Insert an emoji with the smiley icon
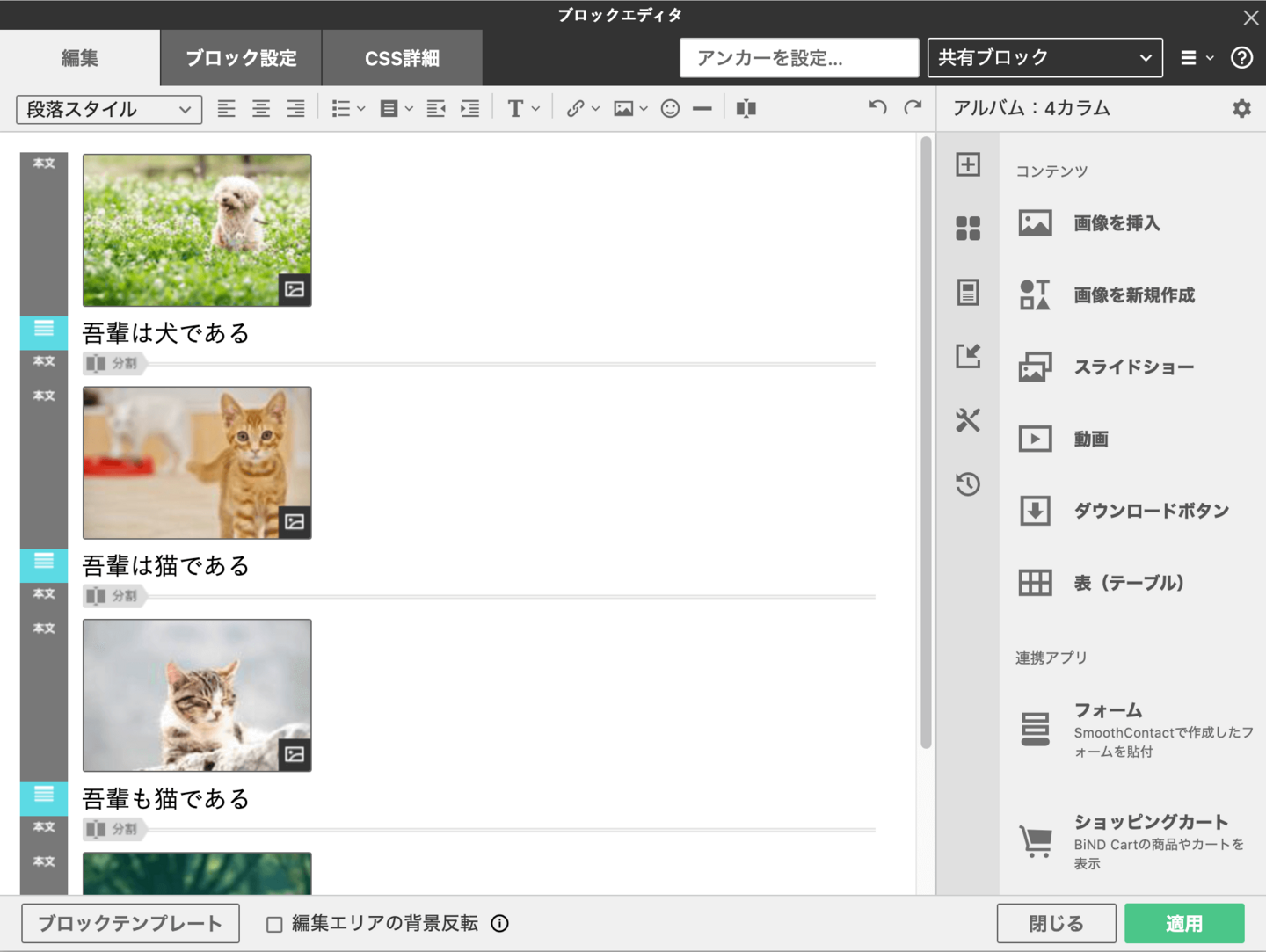The width and height of the screenshot is (1266, 952). [x=670, y=108]
